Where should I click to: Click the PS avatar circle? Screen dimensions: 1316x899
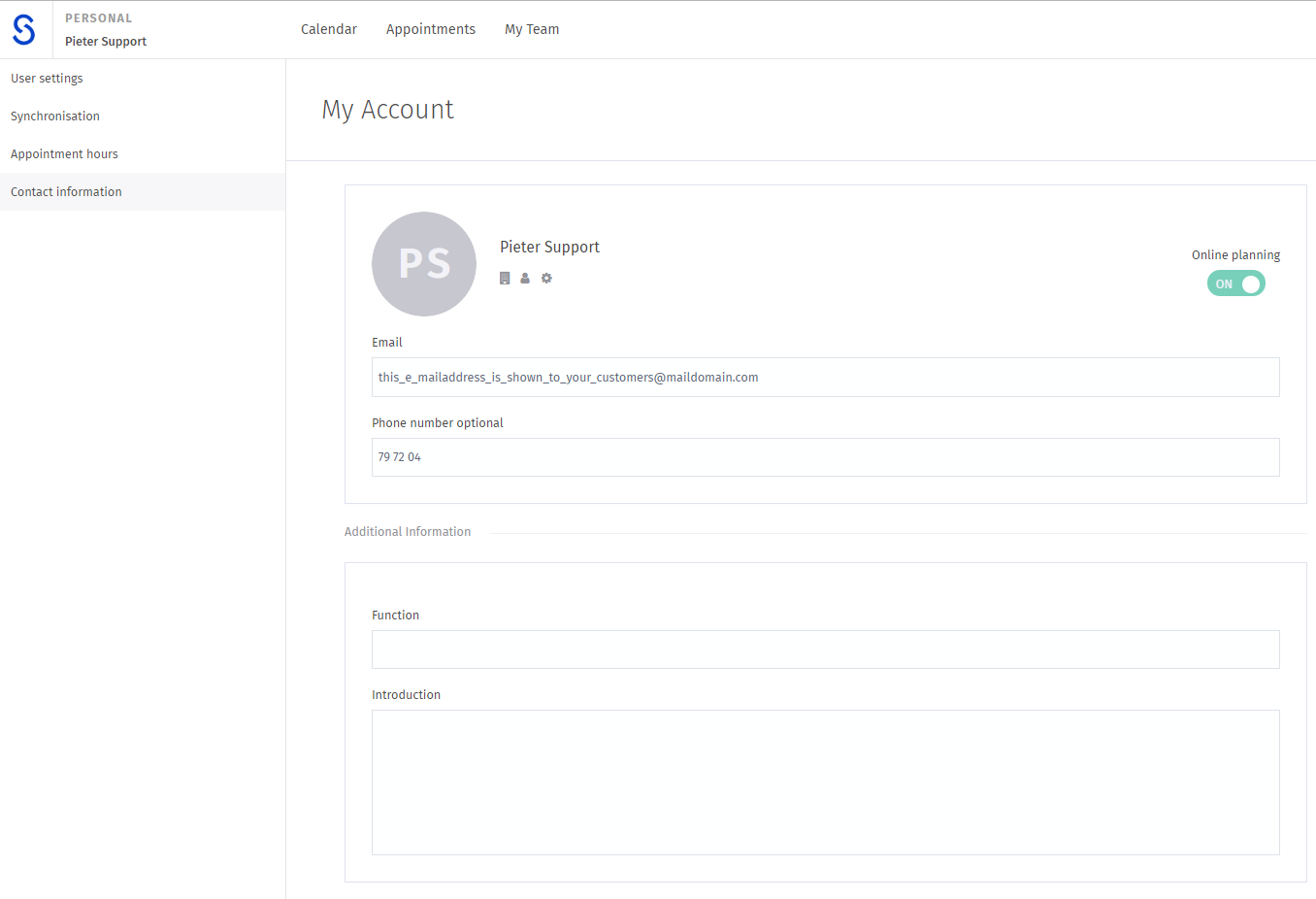[424, 263]
